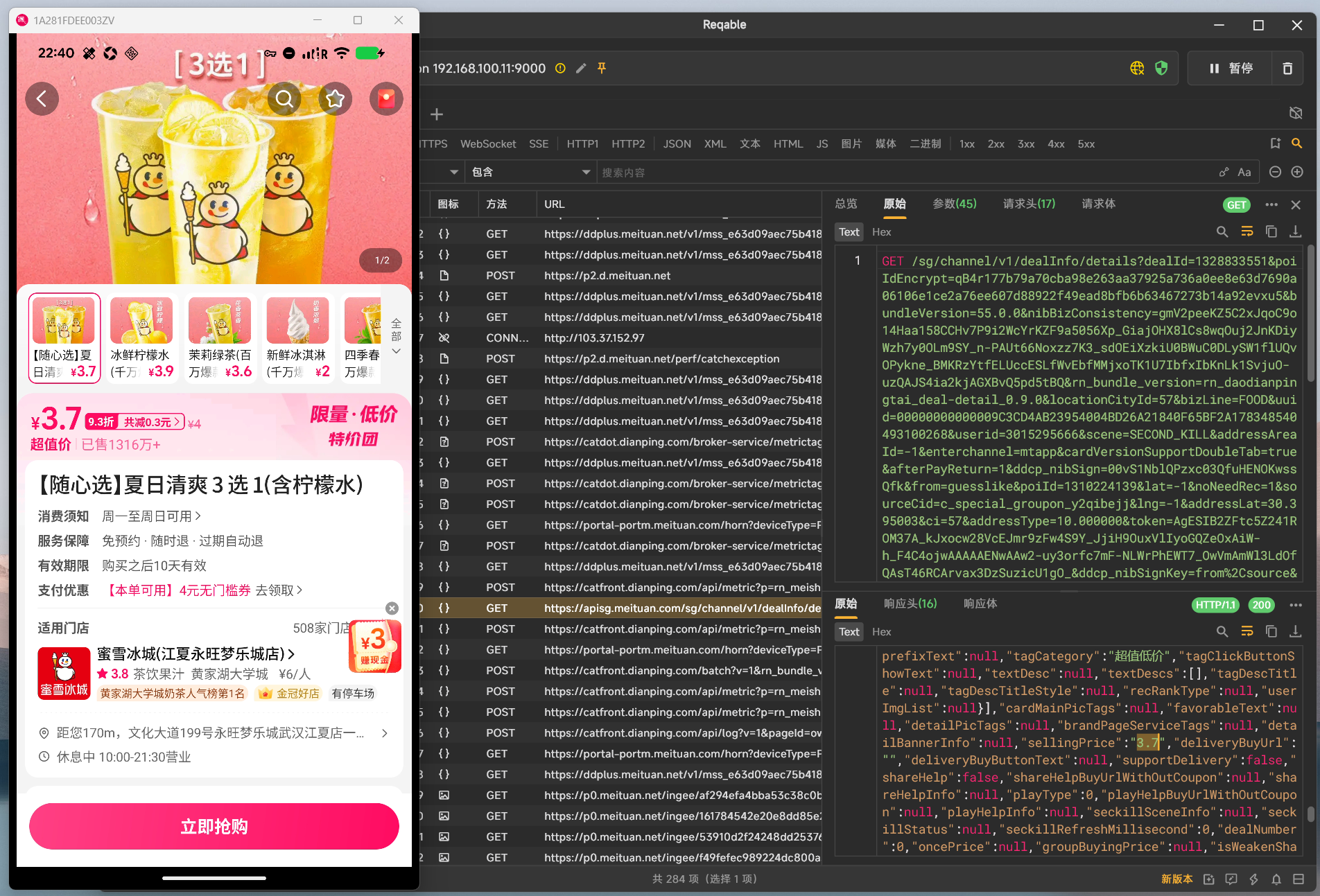Image resolution: width=1320 pixels, height=896 pixels.
Task: Open 蜜雪冰城(江夏永旺梦乐城店) store link
Action: point(196,653)
